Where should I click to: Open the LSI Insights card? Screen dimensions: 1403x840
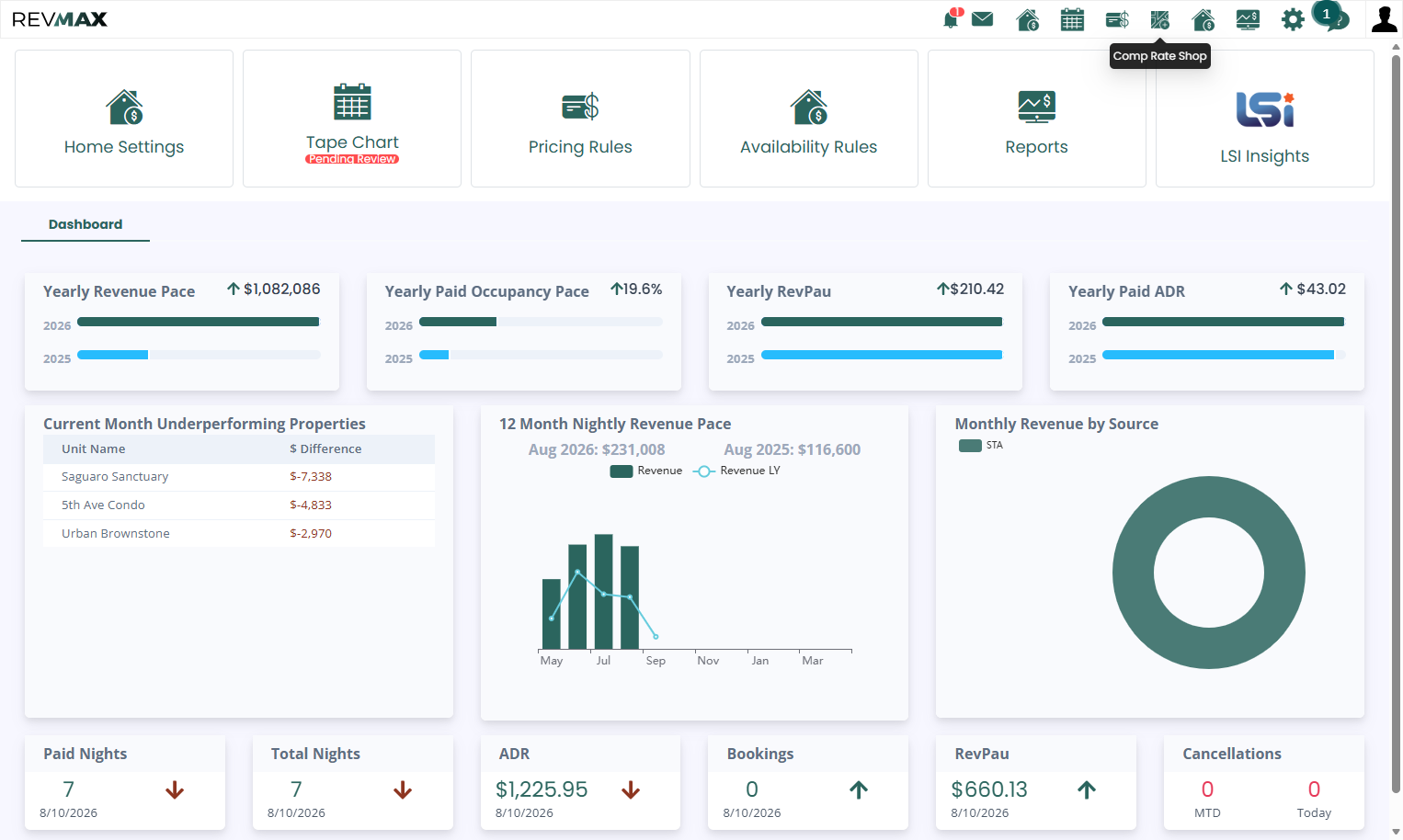pos(1265,119)
